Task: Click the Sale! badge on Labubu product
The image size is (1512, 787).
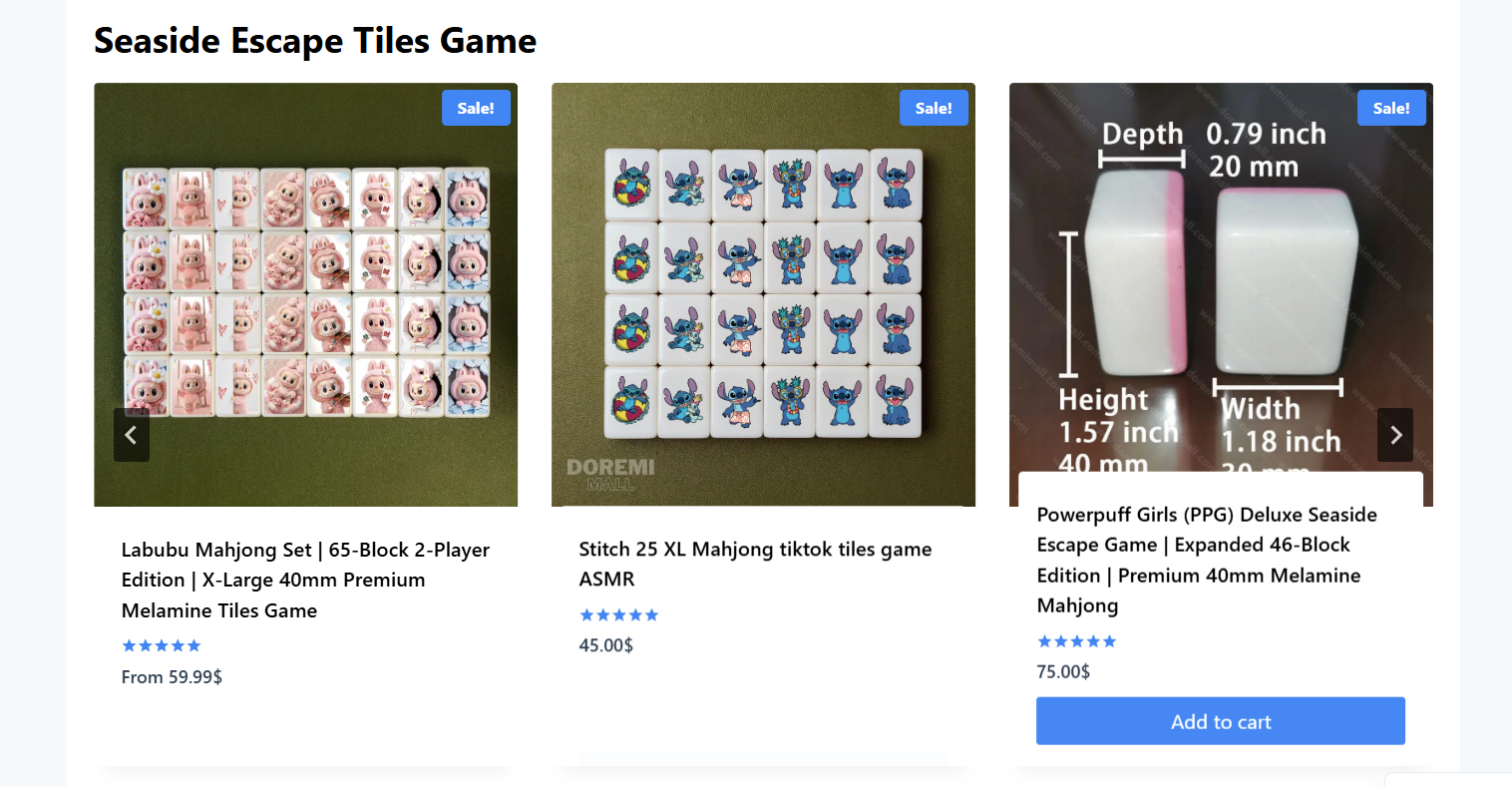Action: point(476,108)
